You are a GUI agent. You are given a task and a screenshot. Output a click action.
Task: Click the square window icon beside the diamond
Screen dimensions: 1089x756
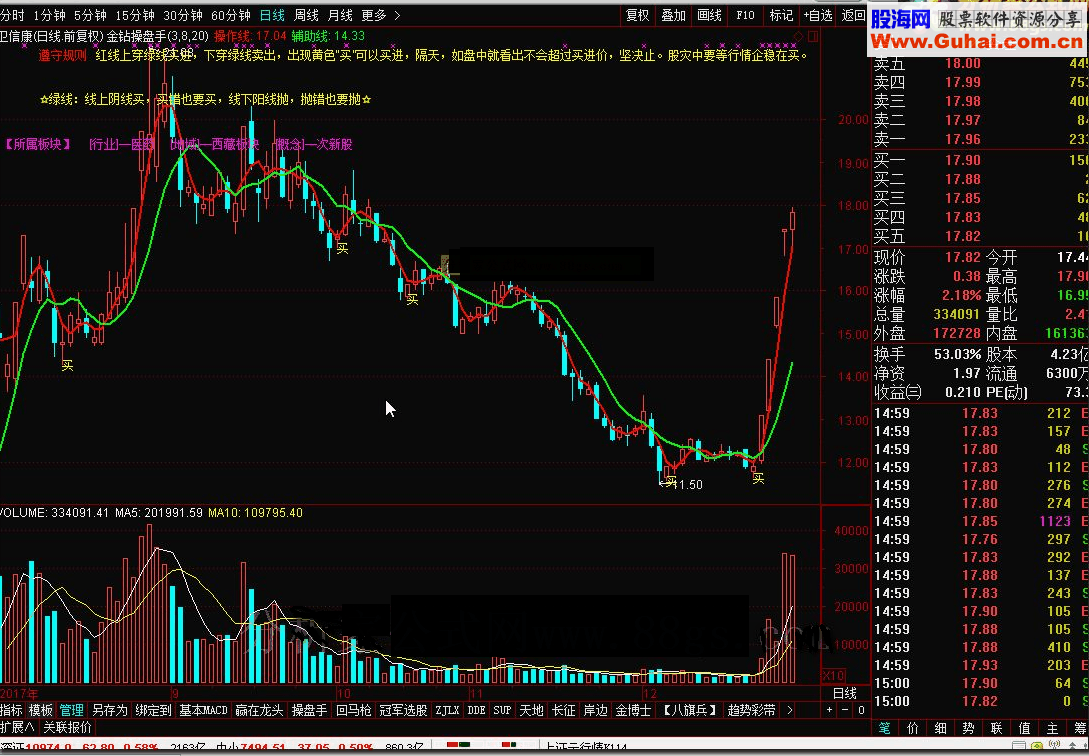813,36
